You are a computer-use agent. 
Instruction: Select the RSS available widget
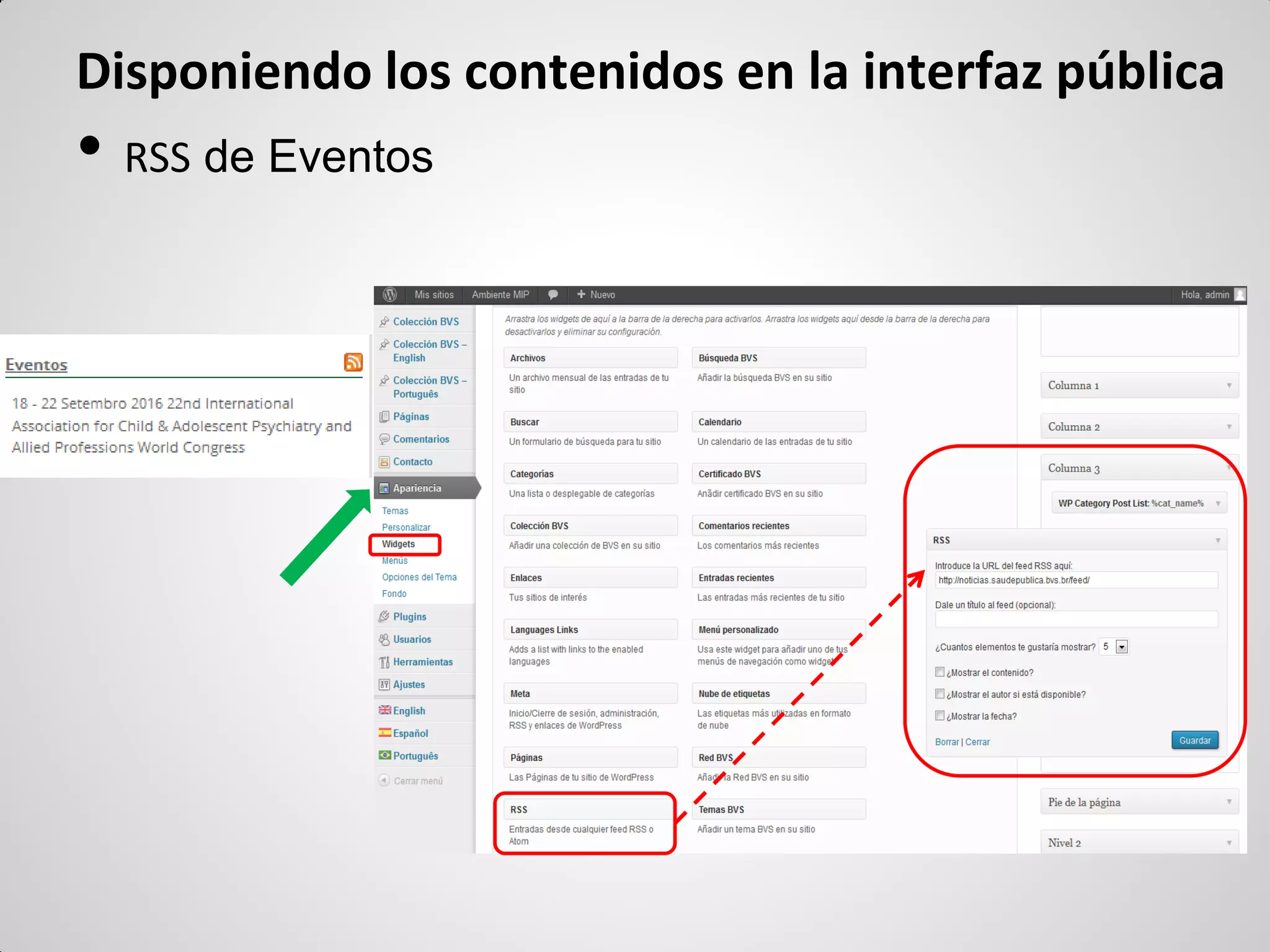[x=590, y=809]
